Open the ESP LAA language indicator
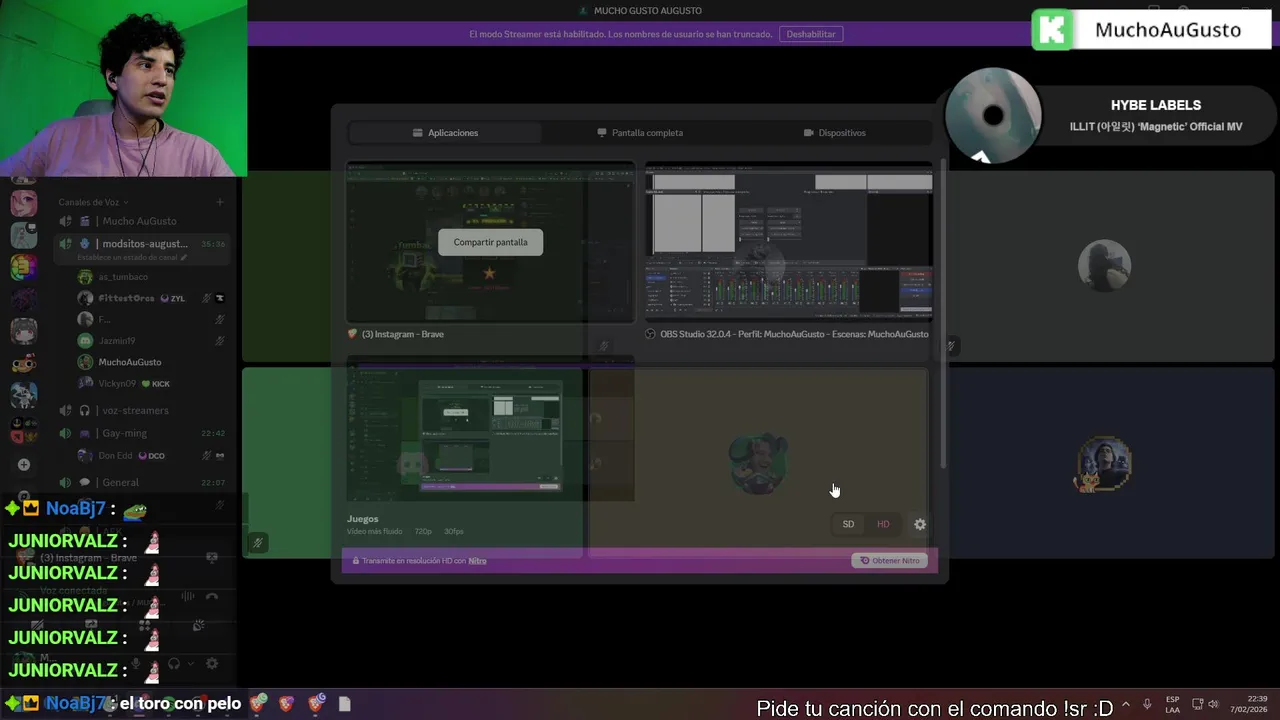The image size is (1280, 720). coord(1172,704)
